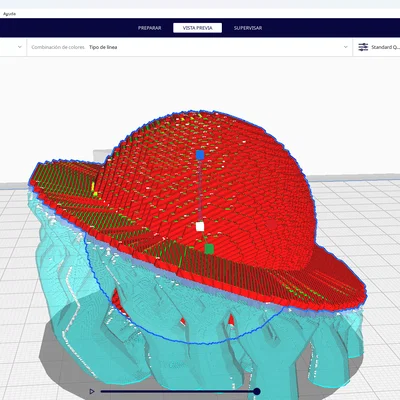Open the Combinación de colores dropdown
Viewport: 400px width, 400px height.
click(189, 47)
